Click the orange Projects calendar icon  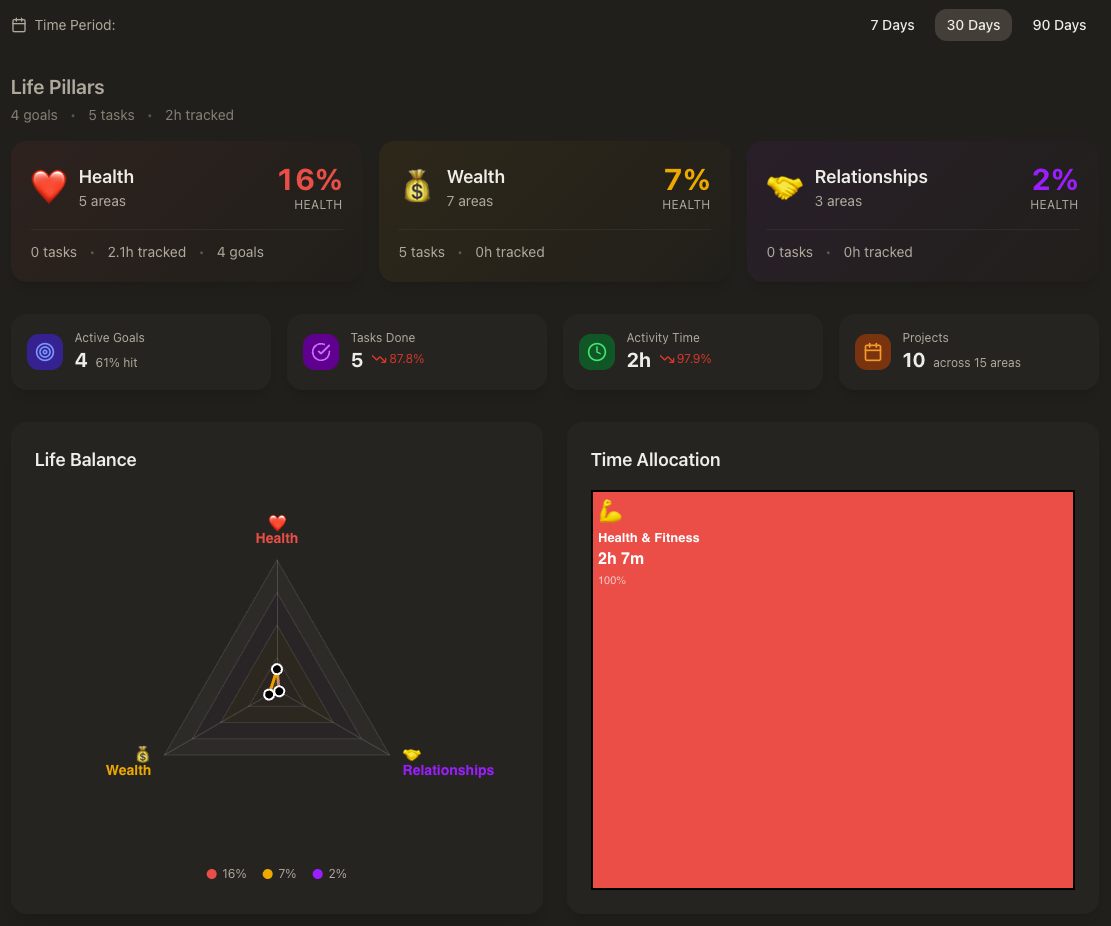click(873, 352)
